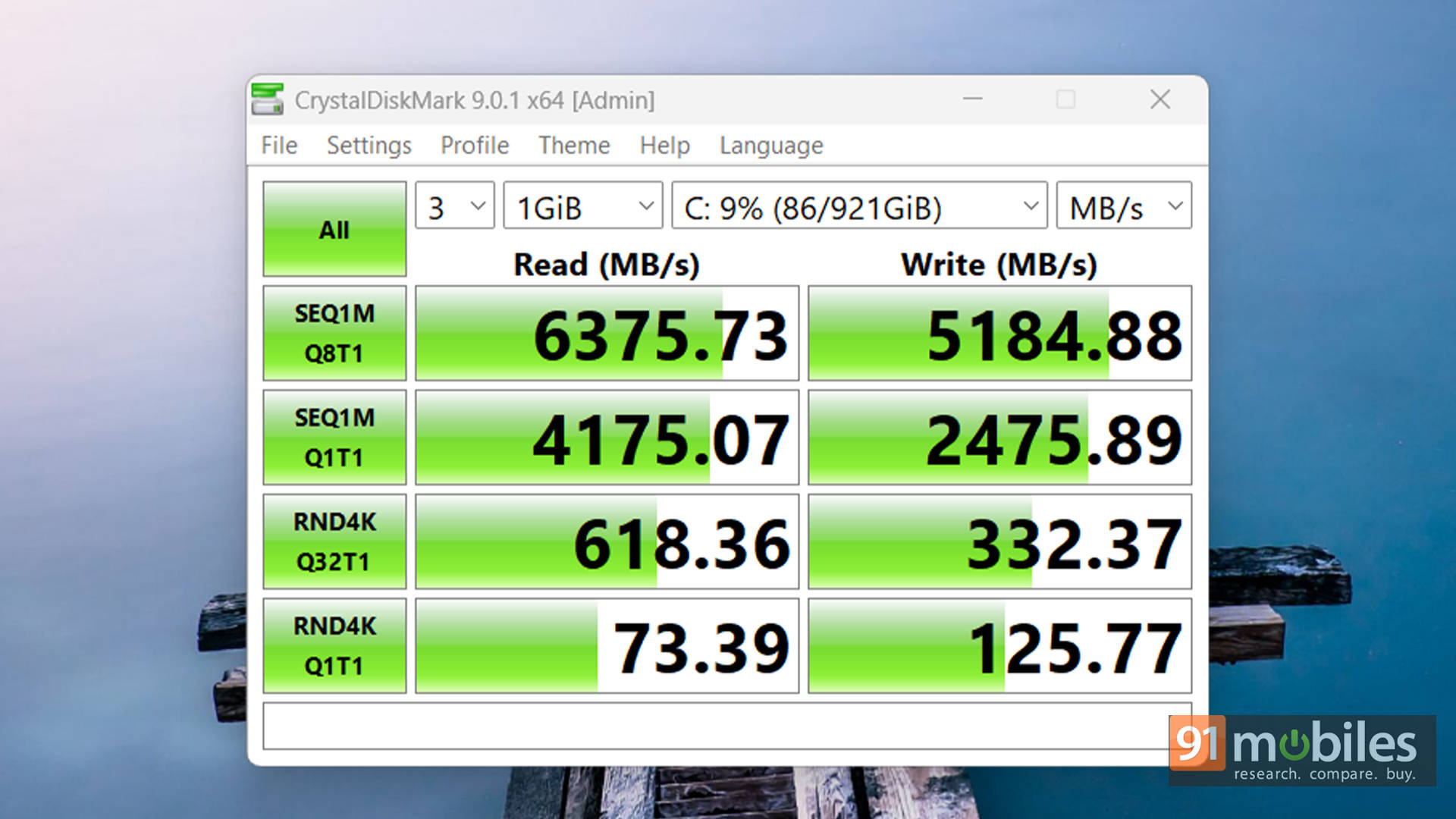
Task: Click the 125.77 write result
Action: click(x=999, y=645)
